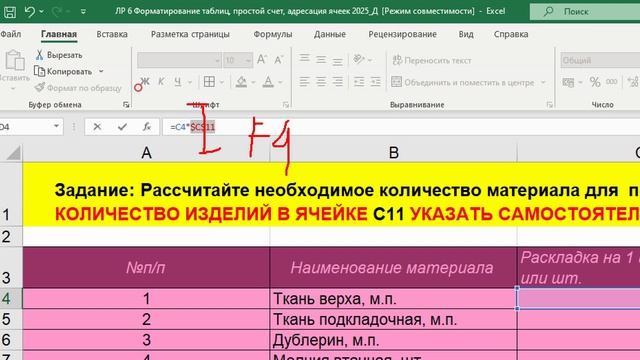Click the increase font size icon
Image resolution: width=640 pixels, height=360 pixels.
coord(262,60)
